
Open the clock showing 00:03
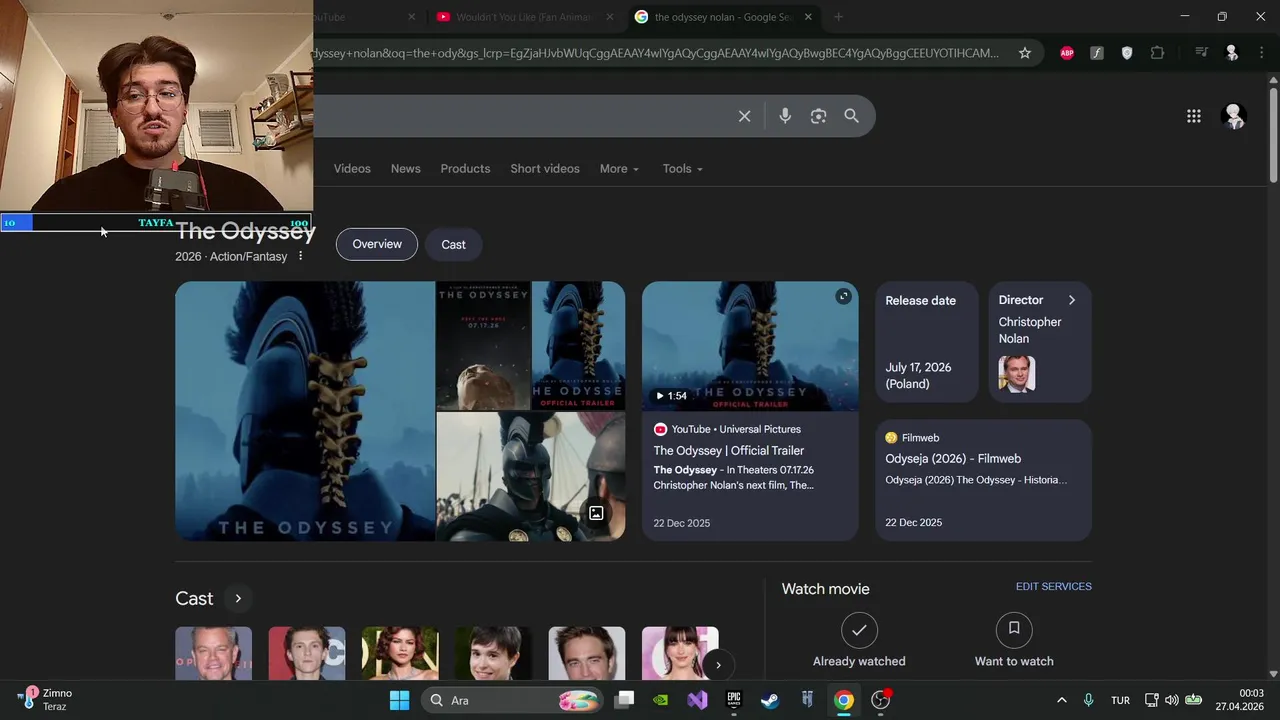pyautogui.click(x=1240, y=700)
